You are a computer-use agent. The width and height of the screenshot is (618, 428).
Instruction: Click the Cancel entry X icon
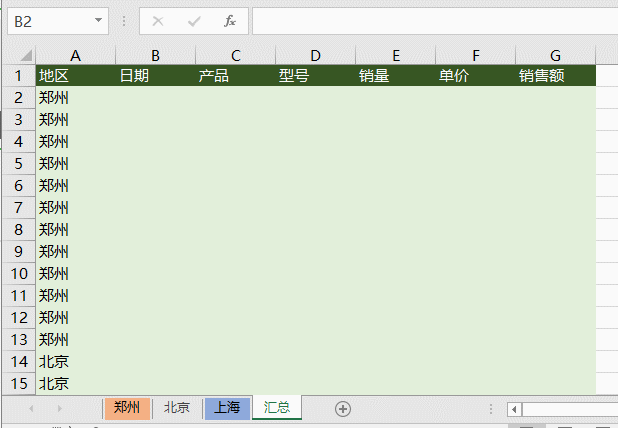tap(157, 21)
